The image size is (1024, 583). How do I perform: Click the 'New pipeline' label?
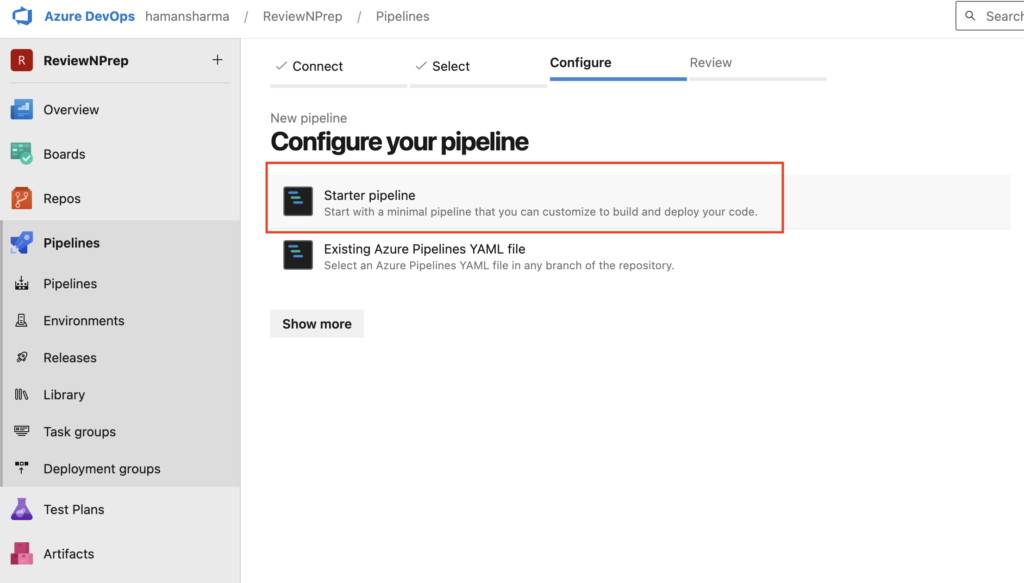308,118
